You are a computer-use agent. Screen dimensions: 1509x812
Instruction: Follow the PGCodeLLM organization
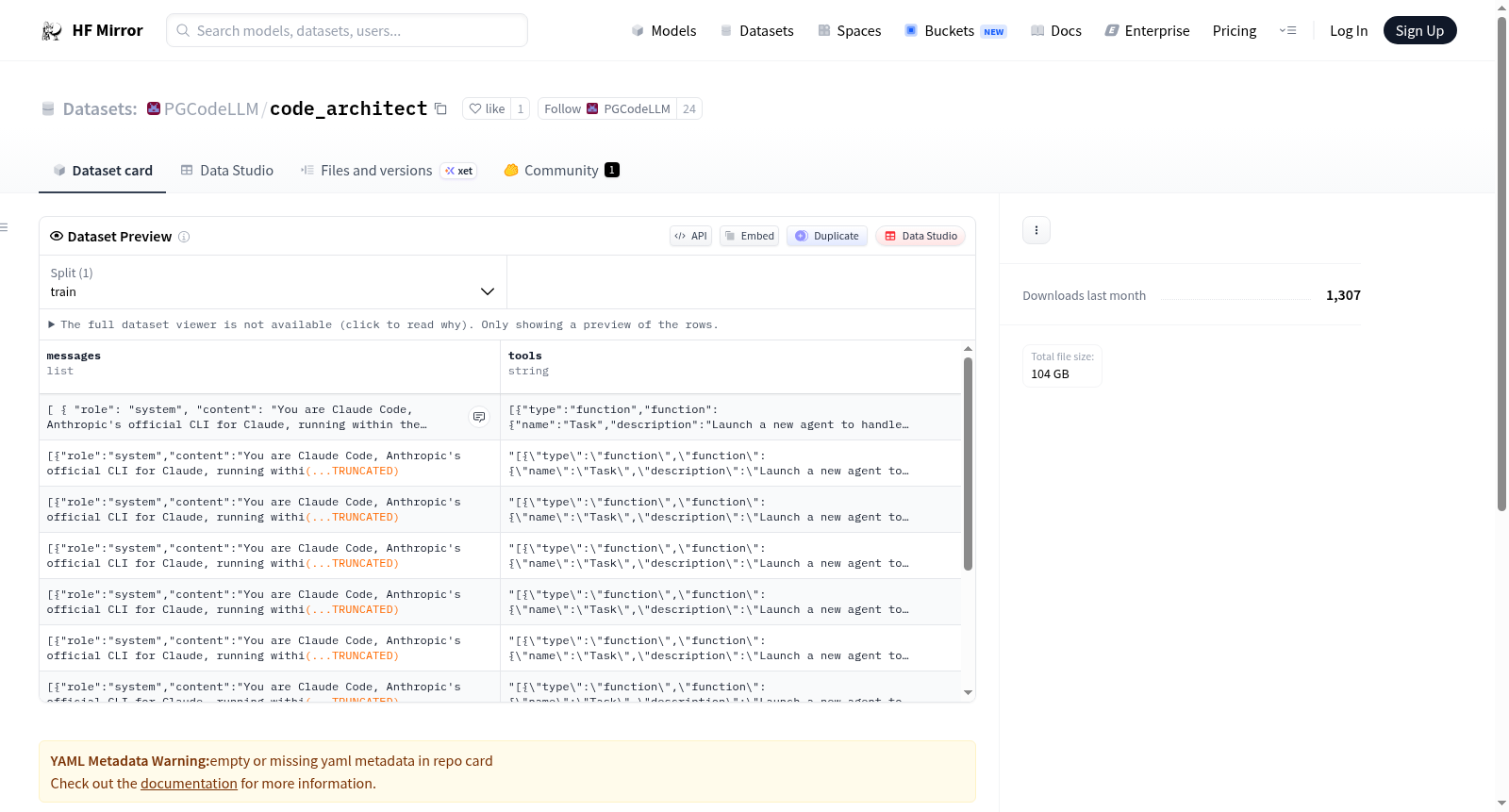607,108
